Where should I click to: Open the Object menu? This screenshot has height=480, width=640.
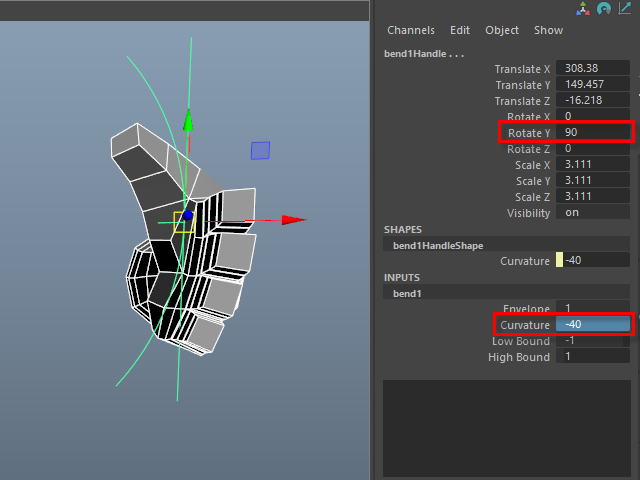tap(502, 30)
